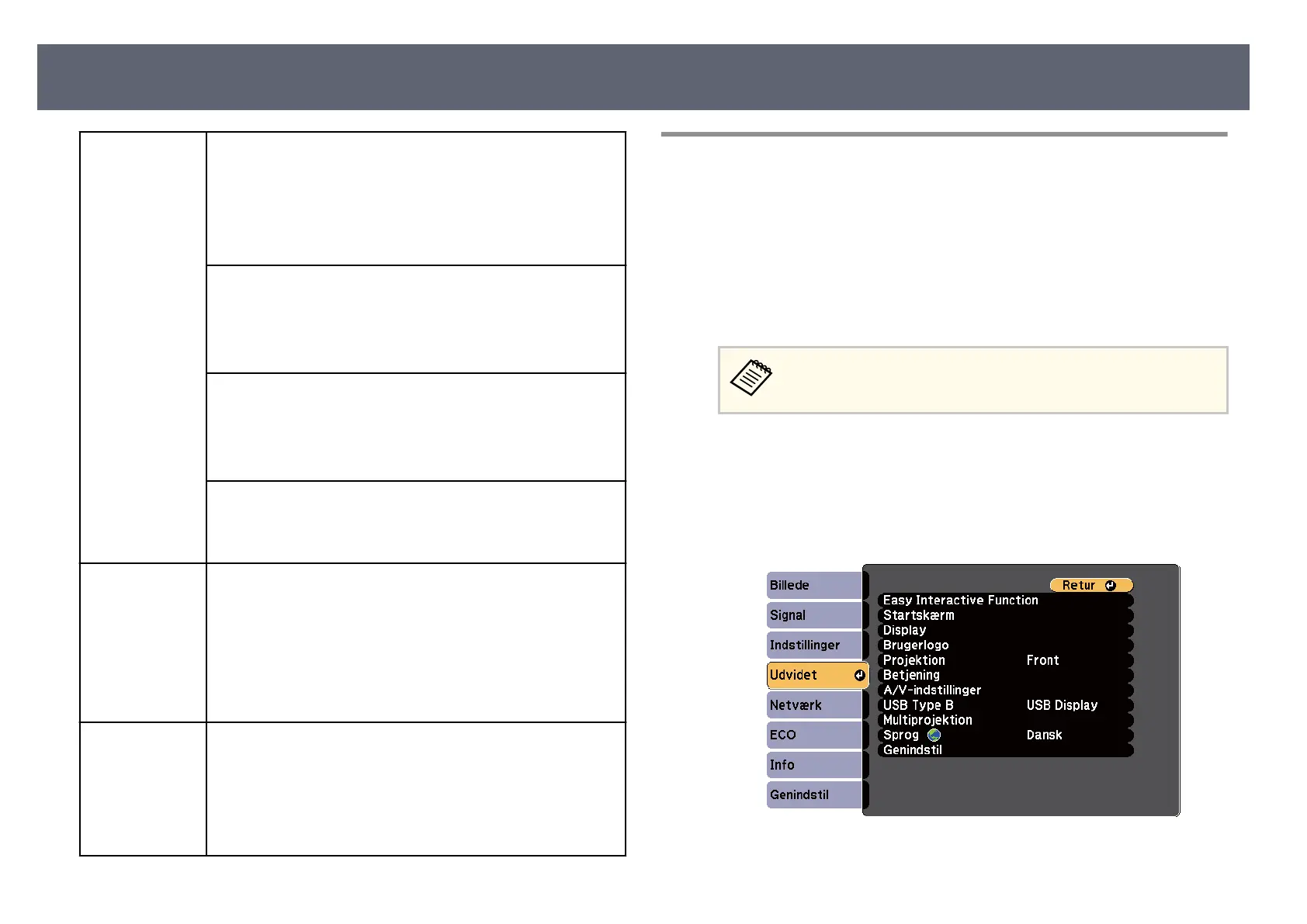Select Easy Interactive Function menu item
Screen dimensions: 1307x924
960,600
